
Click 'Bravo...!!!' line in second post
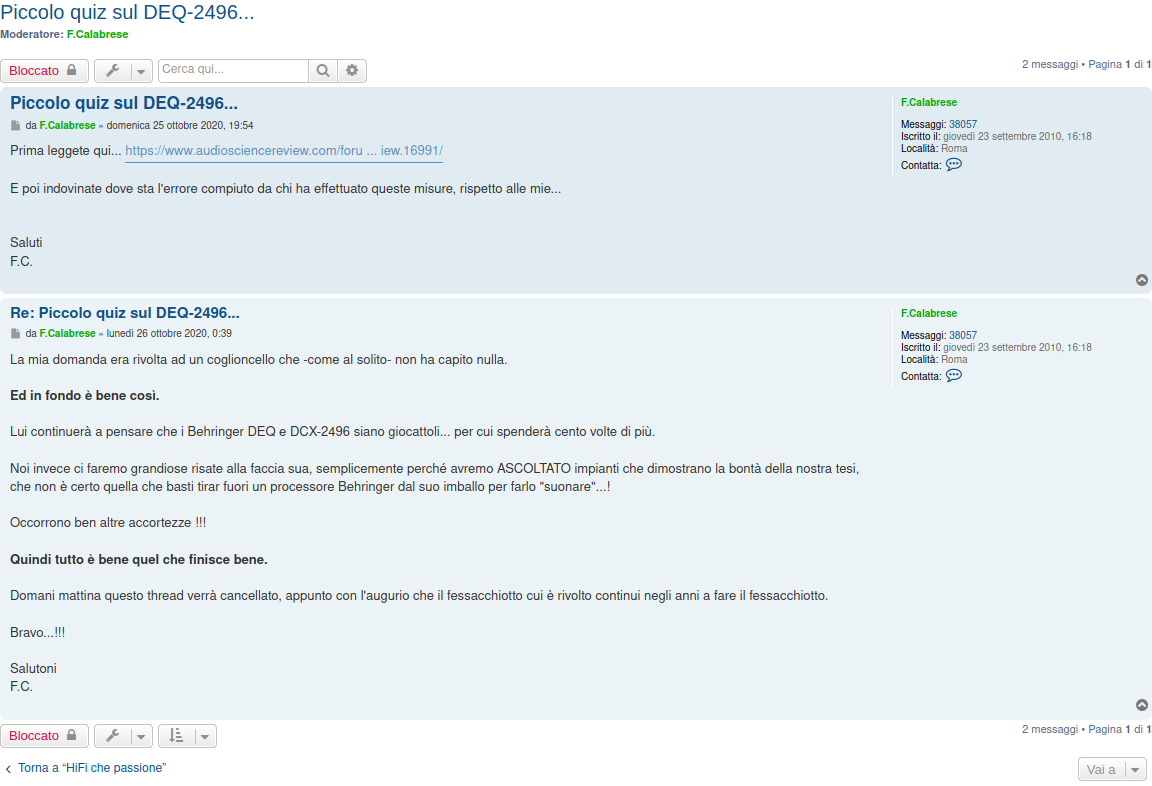click(37, 632)
